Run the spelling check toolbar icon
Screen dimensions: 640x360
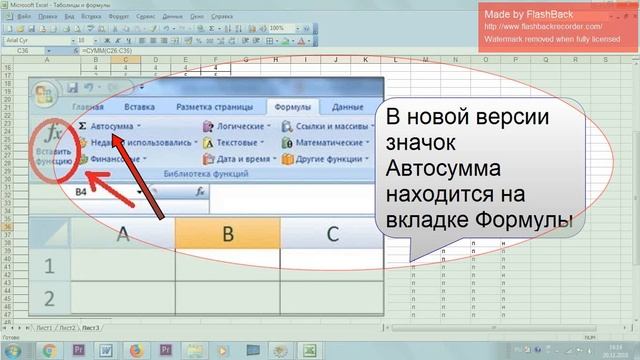(x=90, y=29)
